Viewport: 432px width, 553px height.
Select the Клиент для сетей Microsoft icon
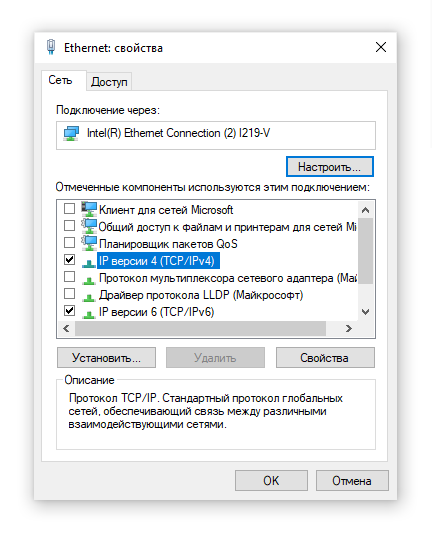89,209
